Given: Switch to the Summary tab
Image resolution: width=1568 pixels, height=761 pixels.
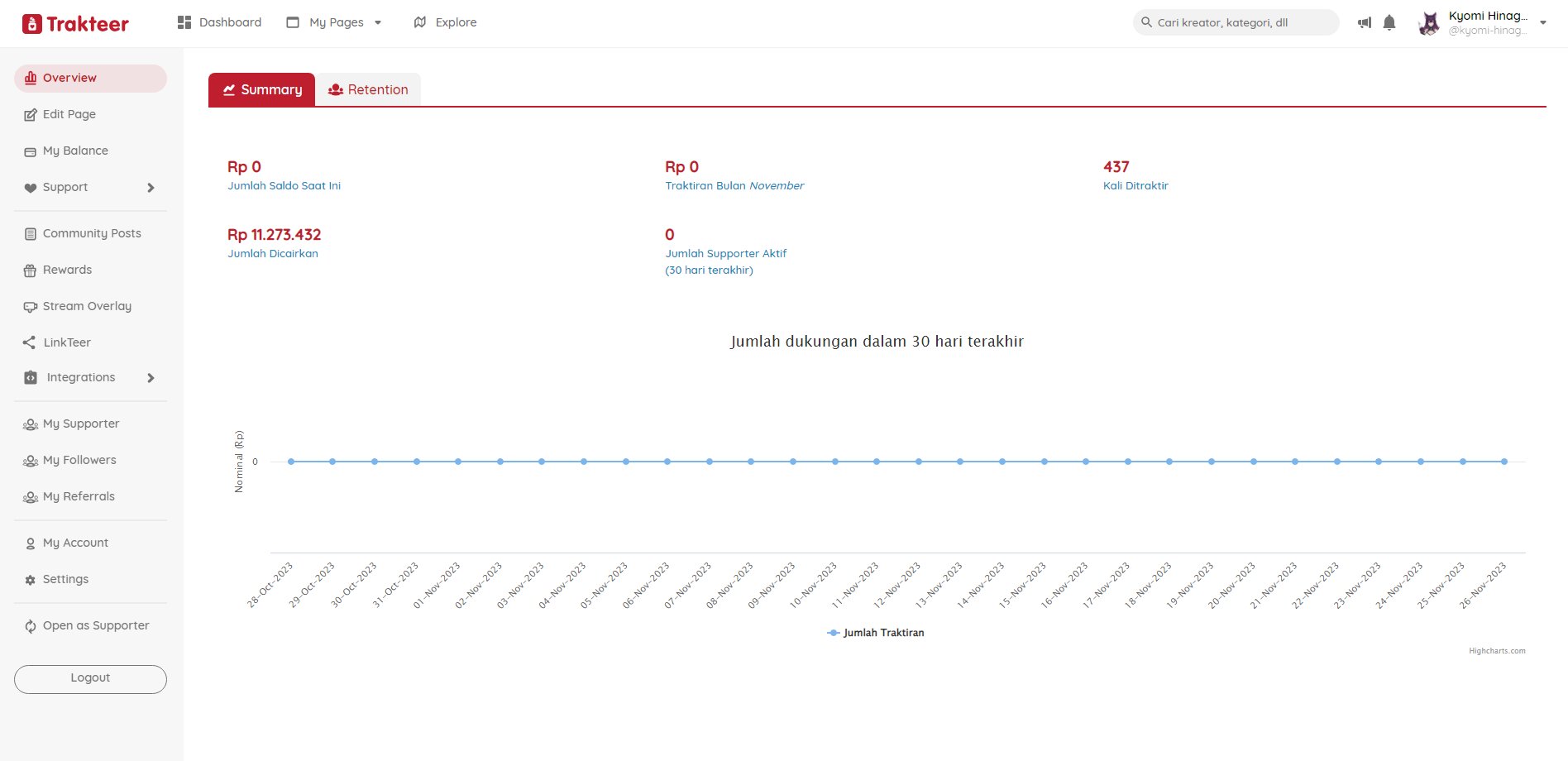Looking at the screenshot, I should (x=261, y=89).
